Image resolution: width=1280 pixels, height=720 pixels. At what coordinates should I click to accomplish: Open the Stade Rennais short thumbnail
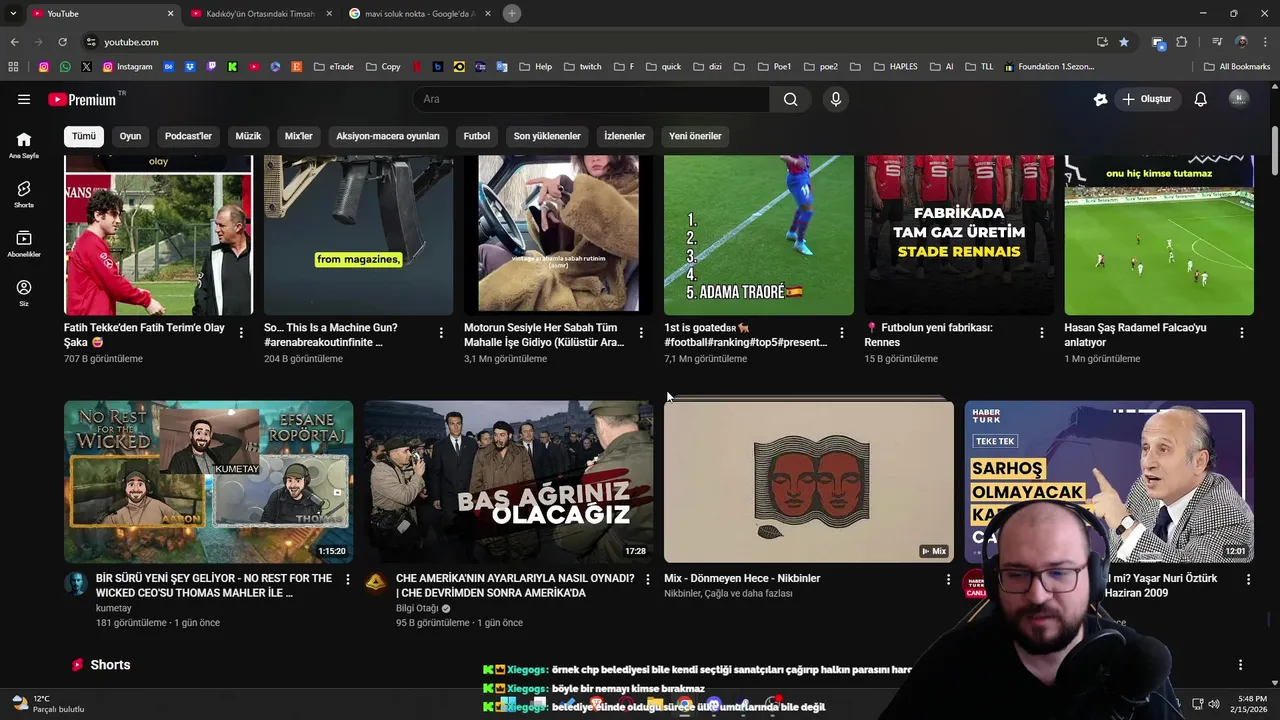959,235
